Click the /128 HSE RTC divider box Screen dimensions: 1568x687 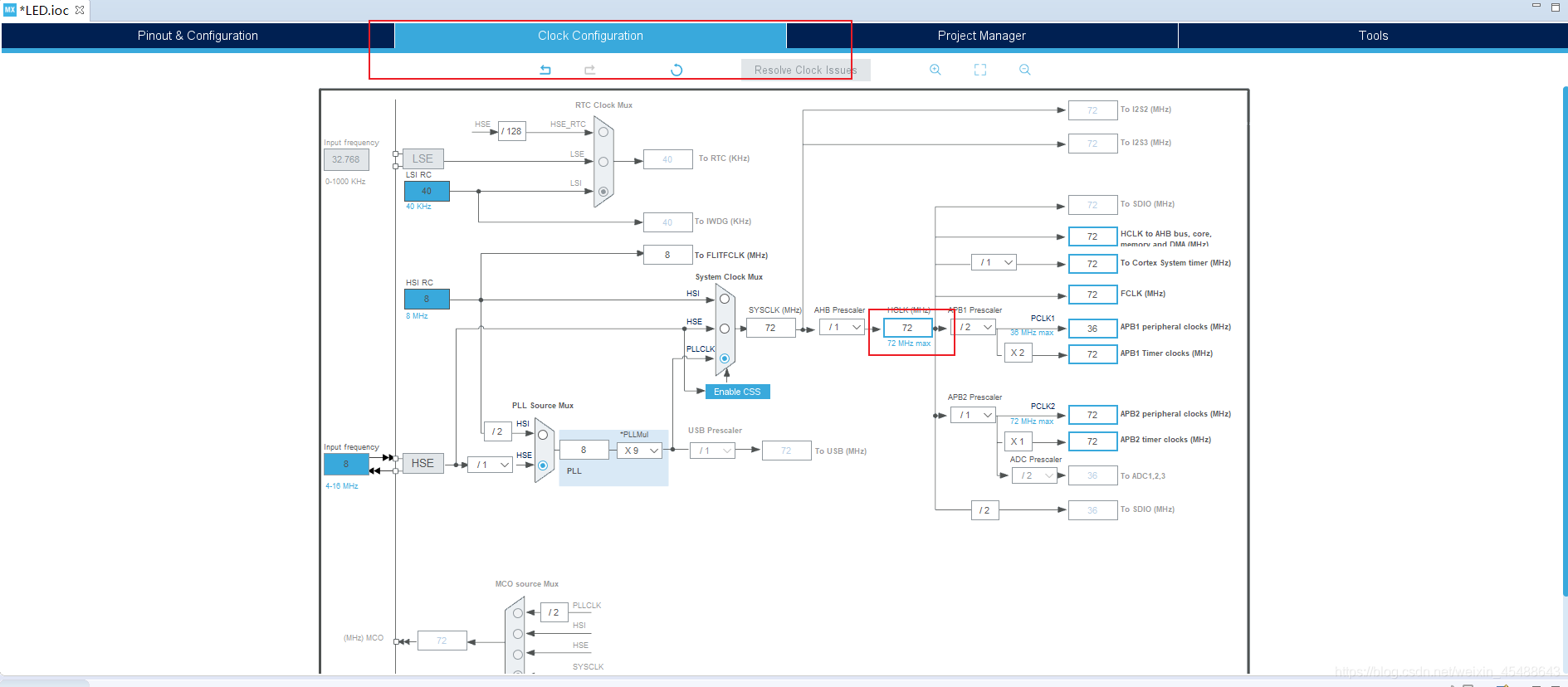(512, 131)
